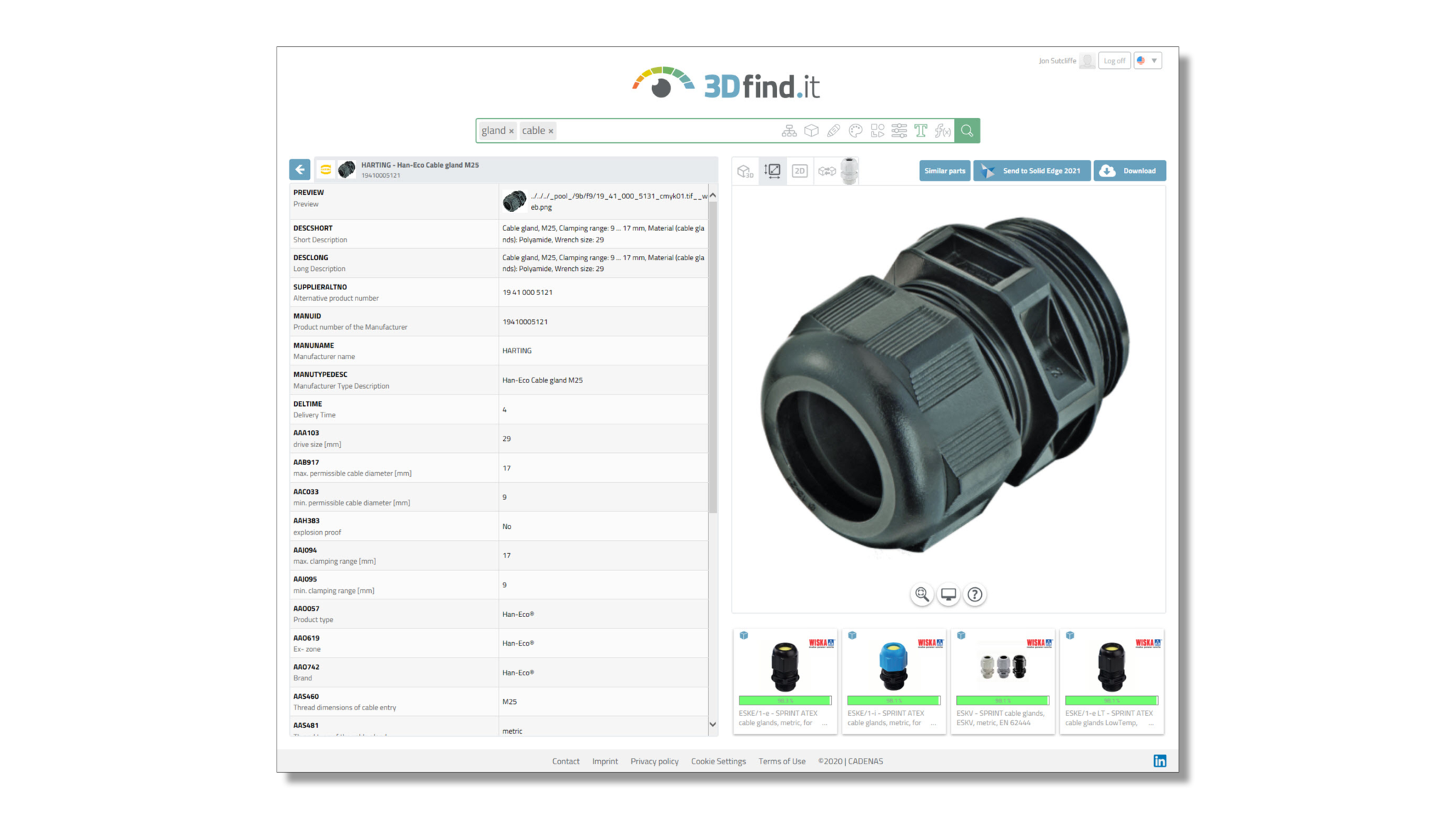Click the search magnifier button
This screenshot has height=819, width=1456.
coord(966,131)
